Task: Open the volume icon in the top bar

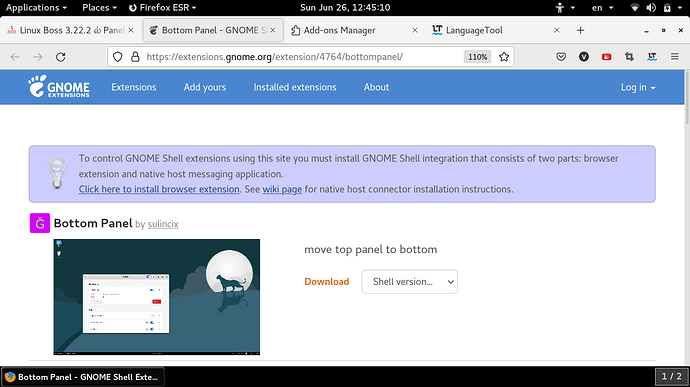Action: pyautogui.click(x=651, y=7)
